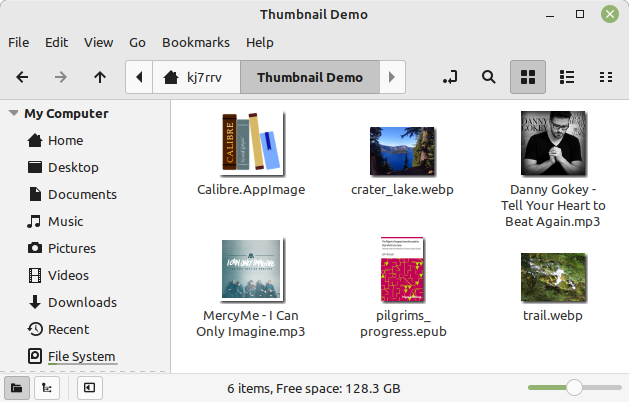Switch to compact view
This screenshot has height=402, width=629.
pyautogui.click(x=606, y=77)
